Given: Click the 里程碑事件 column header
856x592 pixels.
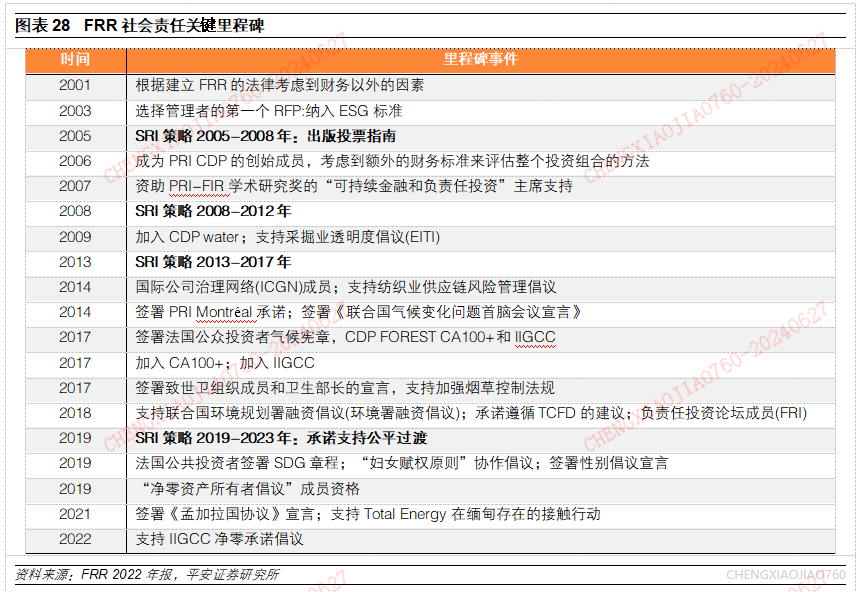Looking at the screenshot, I should tap(480, 59).
